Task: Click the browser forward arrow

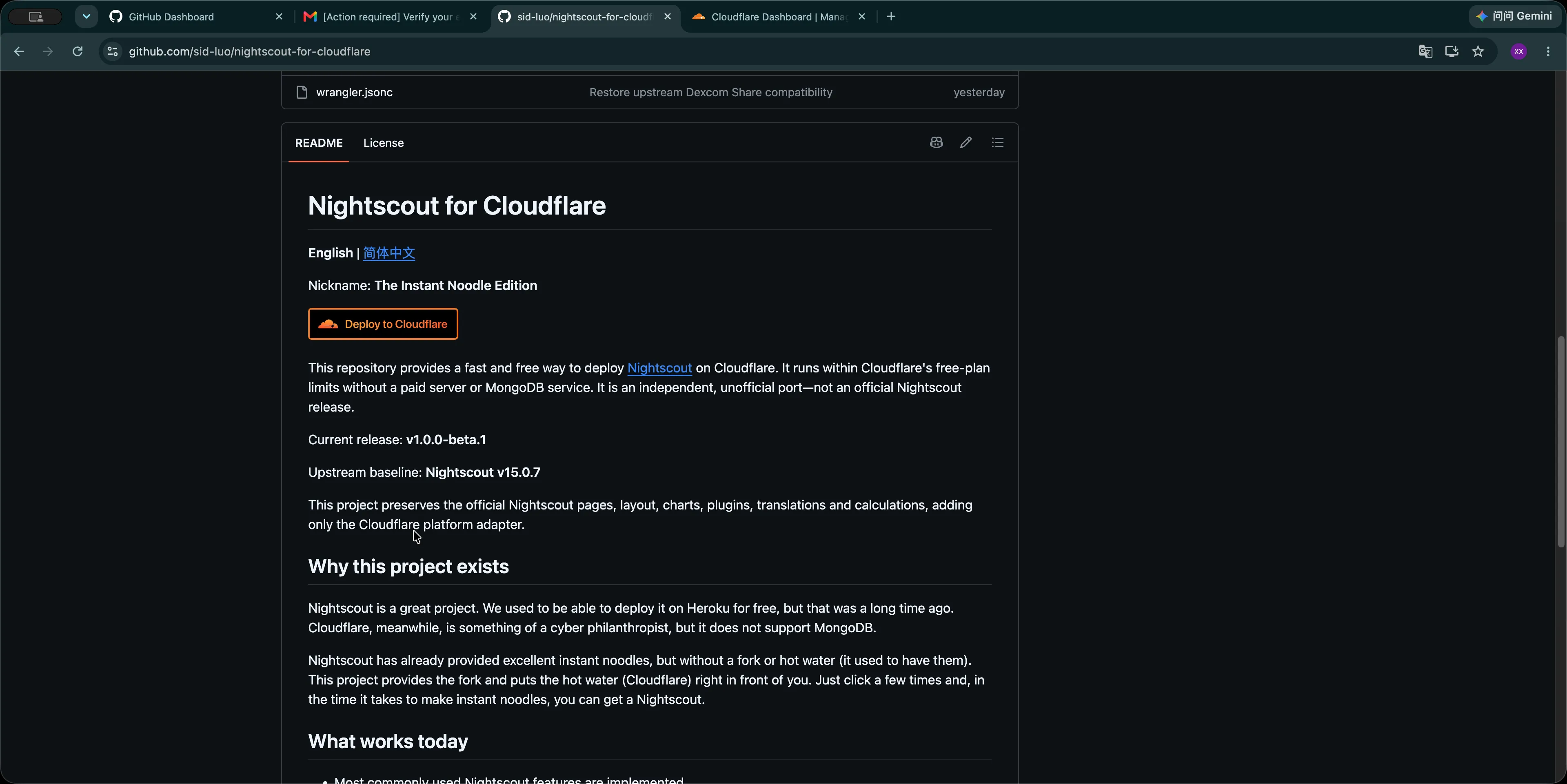Action: tap(47, 52)
